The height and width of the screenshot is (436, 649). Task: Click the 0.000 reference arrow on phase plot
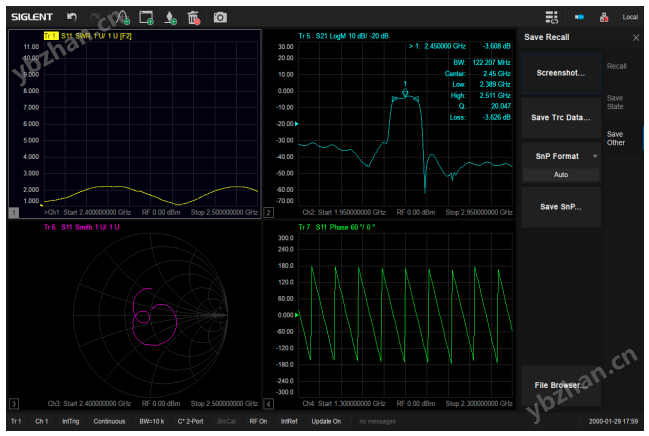(x=296, y=315)
